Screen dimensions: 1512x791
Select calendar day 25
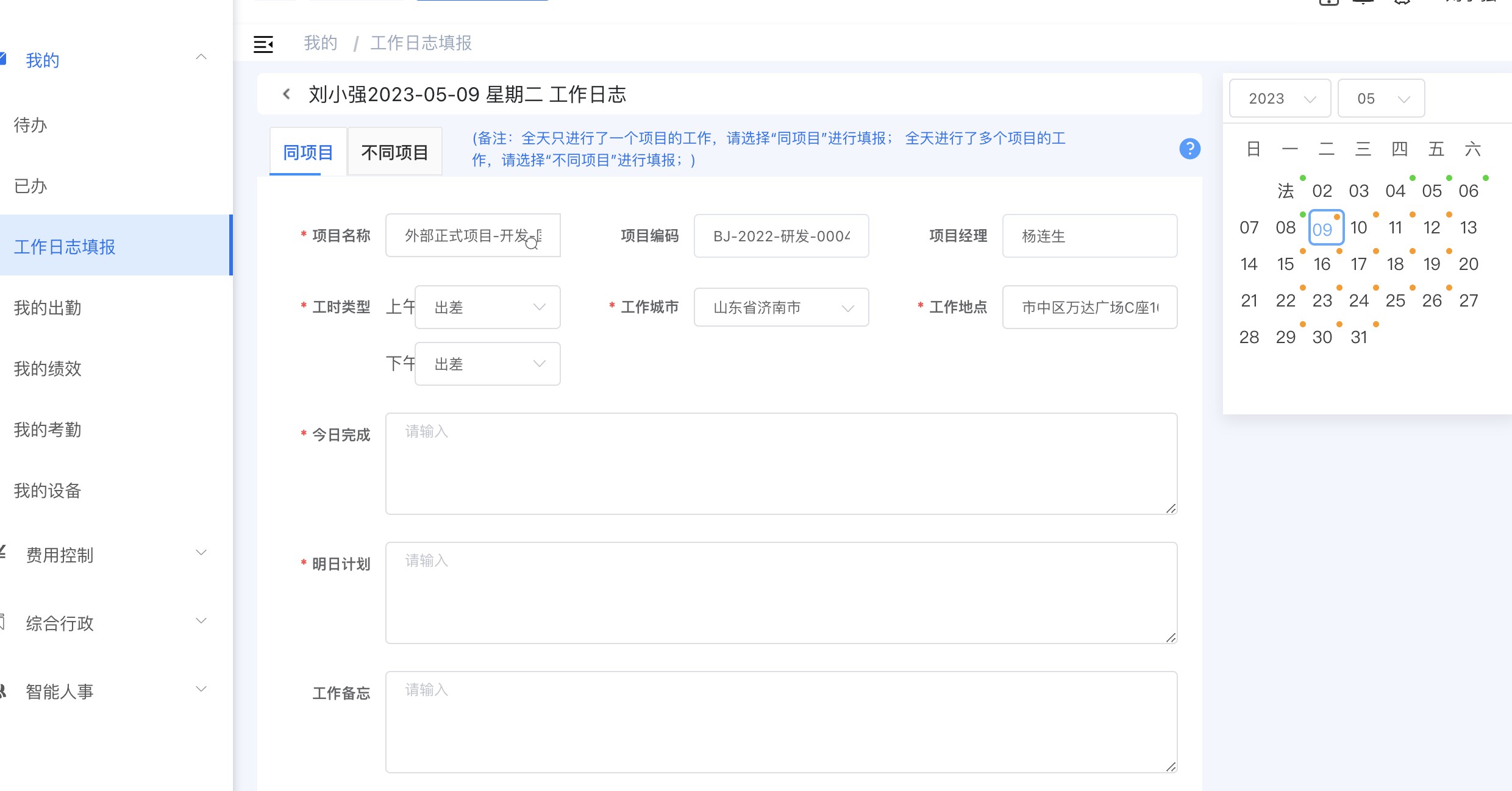pyautogui.click(x=1396, y=300)
